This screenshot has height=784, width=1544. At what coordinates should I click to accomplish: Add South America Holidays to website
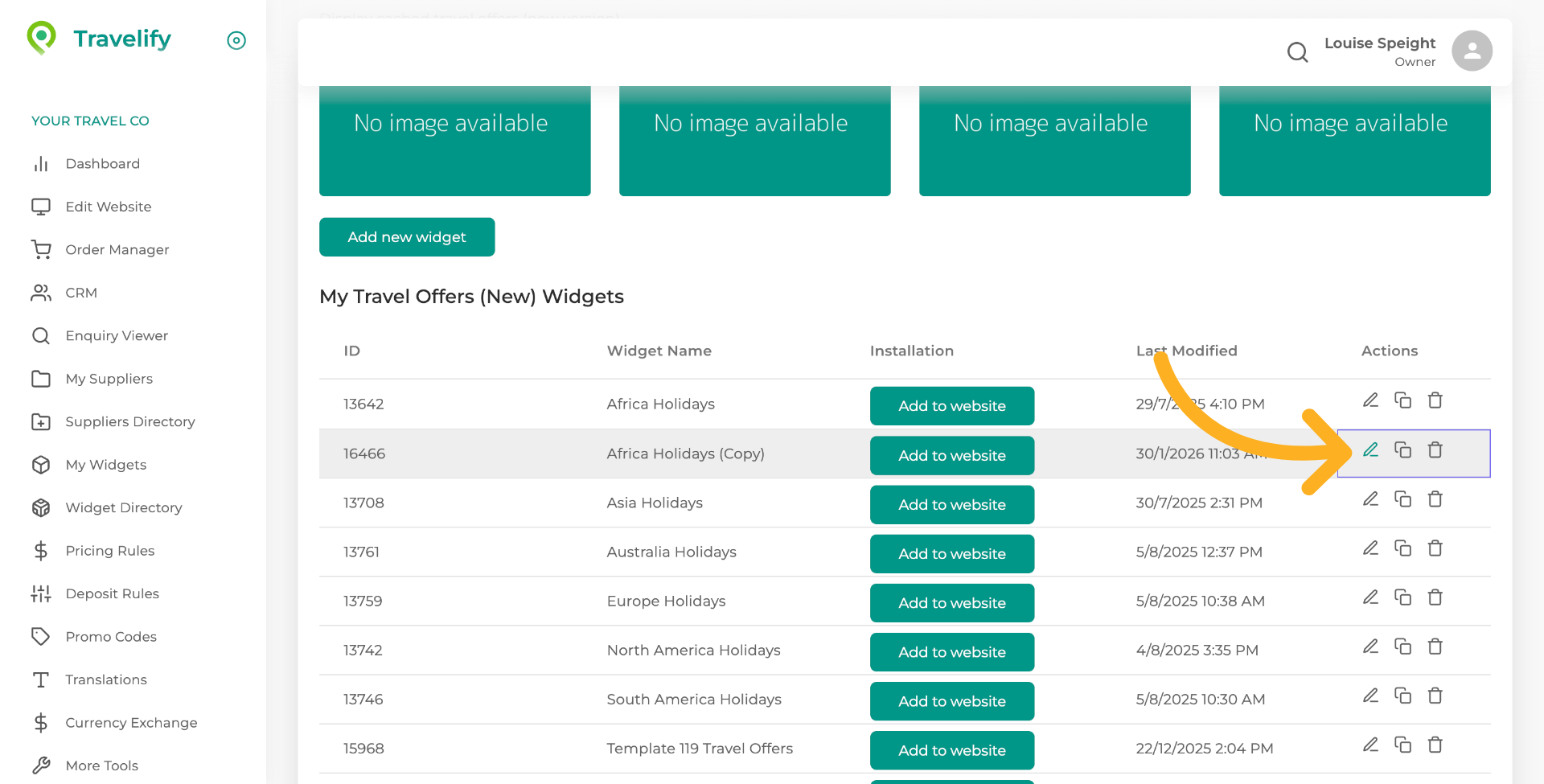[x=951, y=701]
